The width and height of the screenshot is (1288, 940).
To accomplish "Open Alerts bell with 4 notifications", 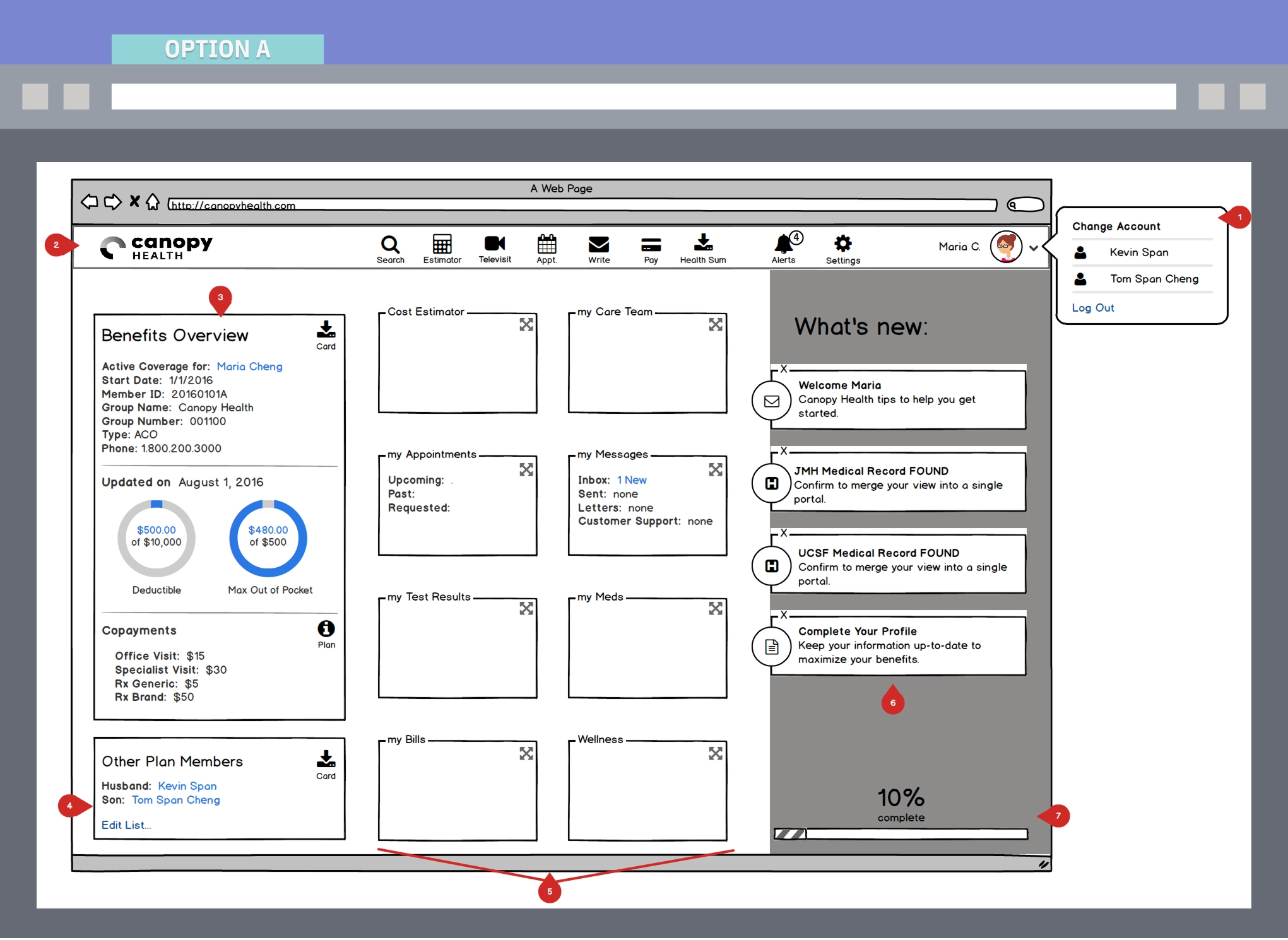I will pos(785,248).
